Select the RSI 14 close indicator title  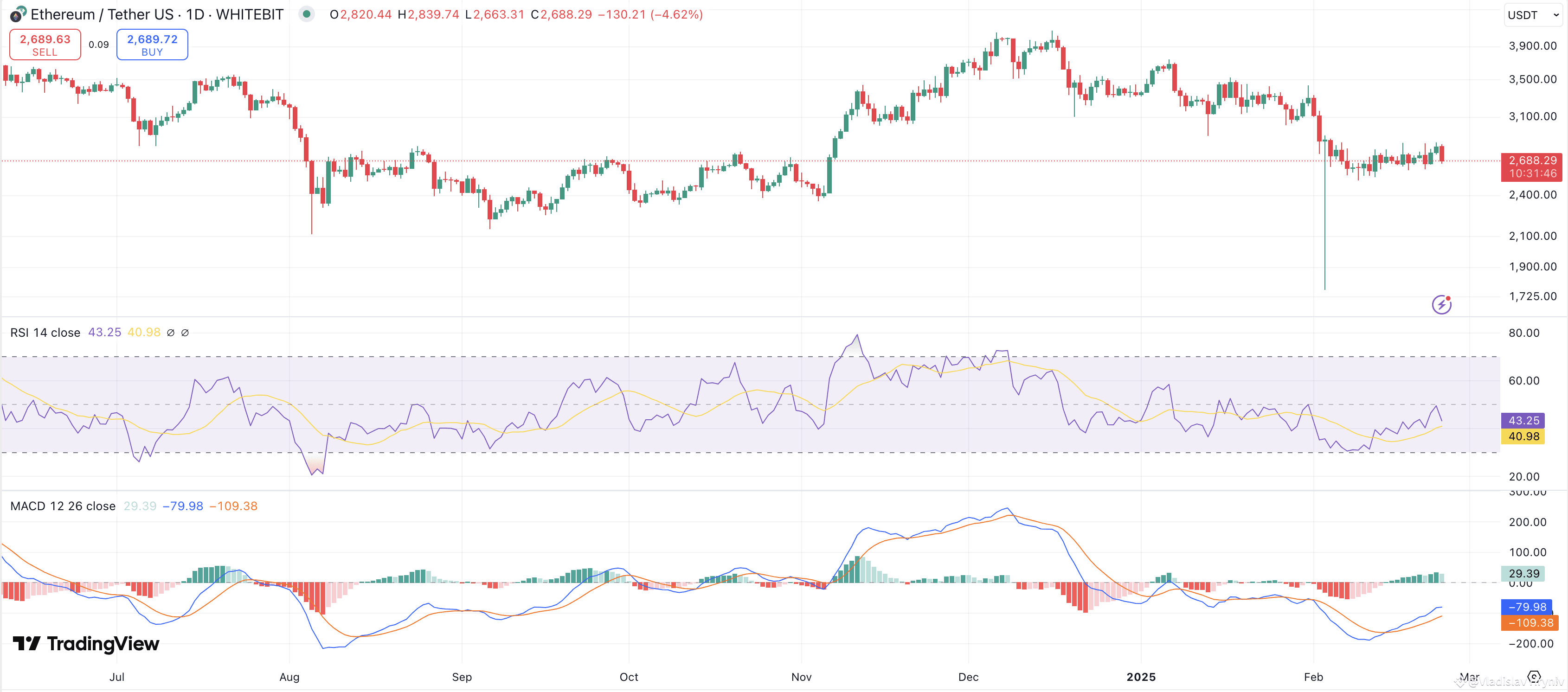click(45, 333)
